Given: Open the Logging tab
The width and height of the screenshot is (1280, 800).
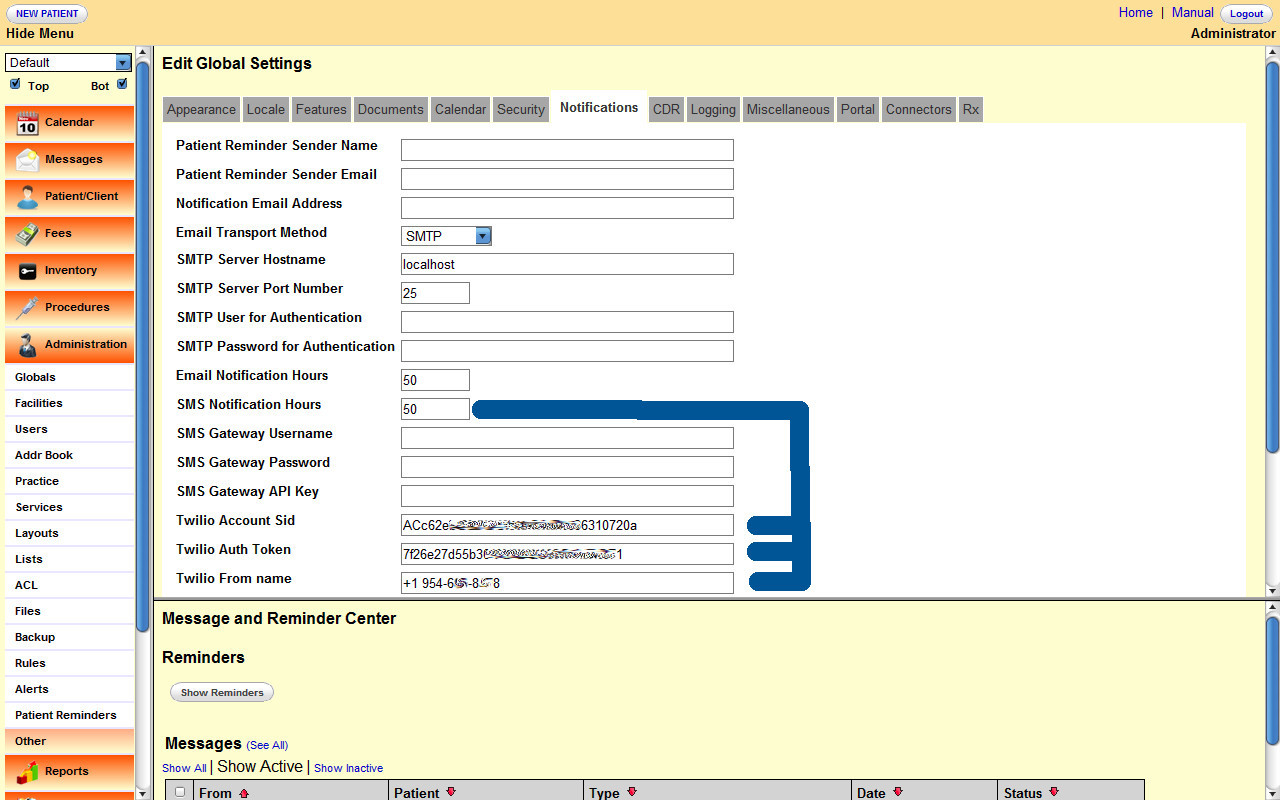Looking at the screenshot, I should click(713, 110).
